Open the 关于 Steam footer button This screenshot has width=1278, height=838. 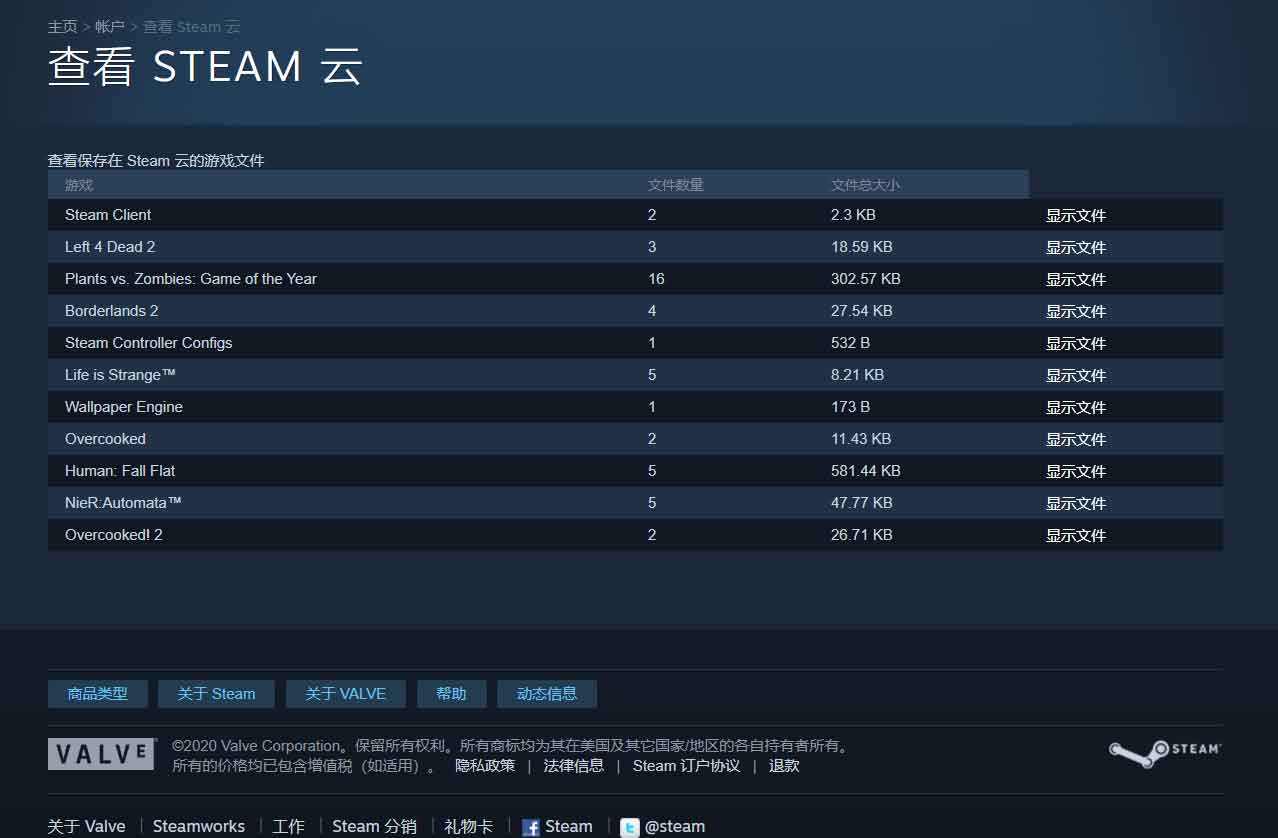pyautogui.click(x=216, y=694)
